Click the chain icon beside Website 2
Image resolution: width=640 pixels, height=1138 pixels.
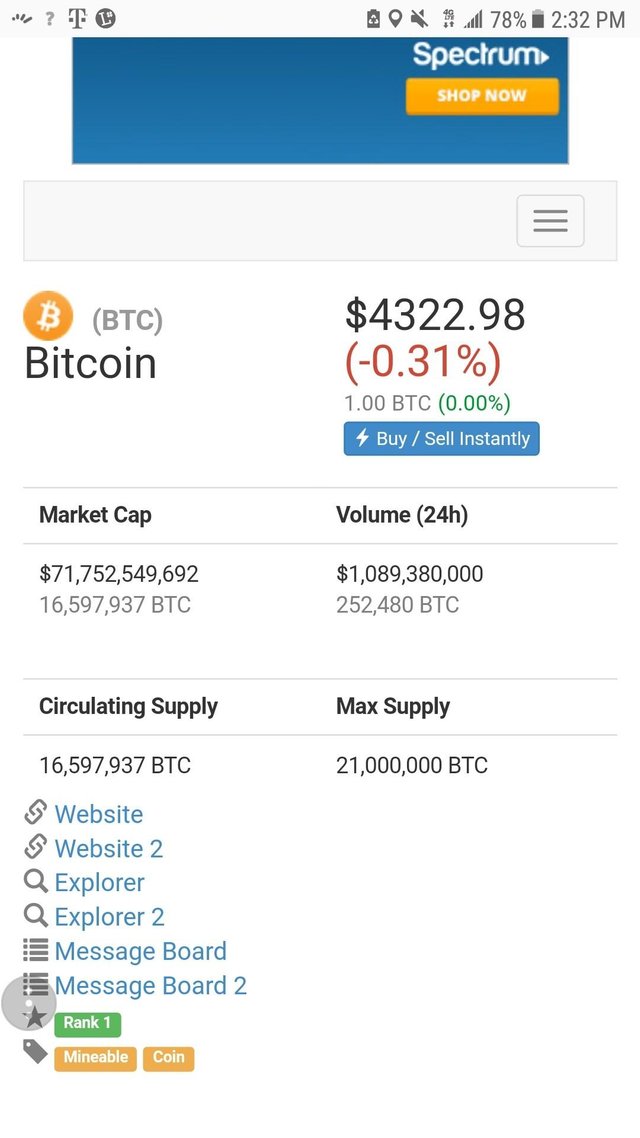36,846
